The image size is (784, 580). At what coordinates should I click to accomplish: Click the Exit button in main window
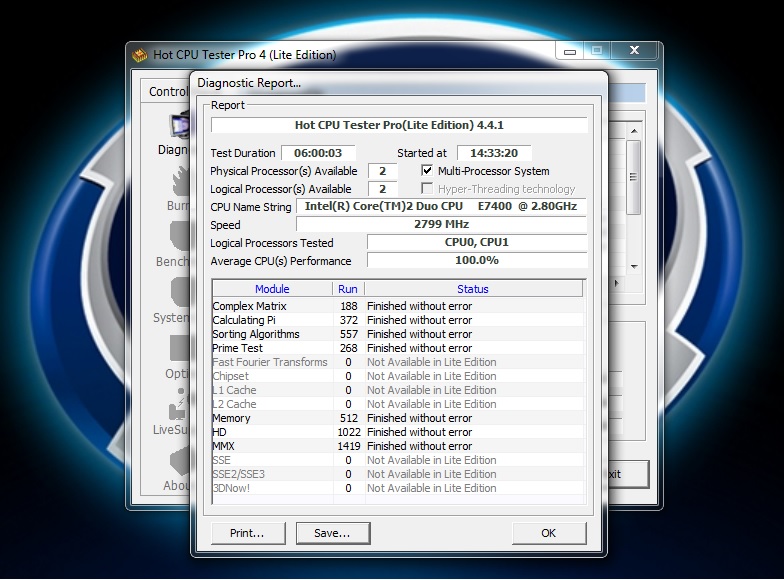[x=628, y=474]
